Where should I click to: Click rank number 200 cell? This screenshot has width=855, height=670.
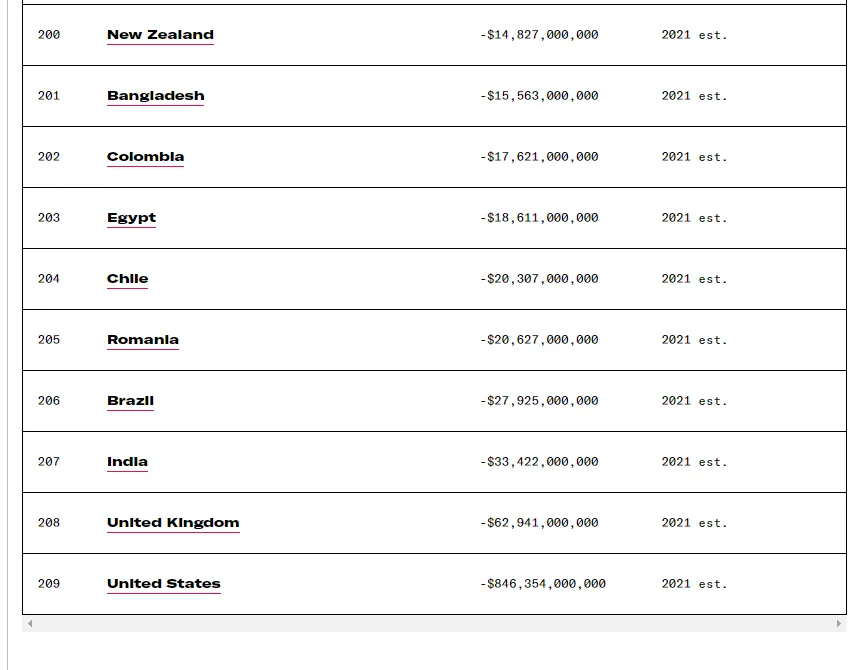[49, 35]
